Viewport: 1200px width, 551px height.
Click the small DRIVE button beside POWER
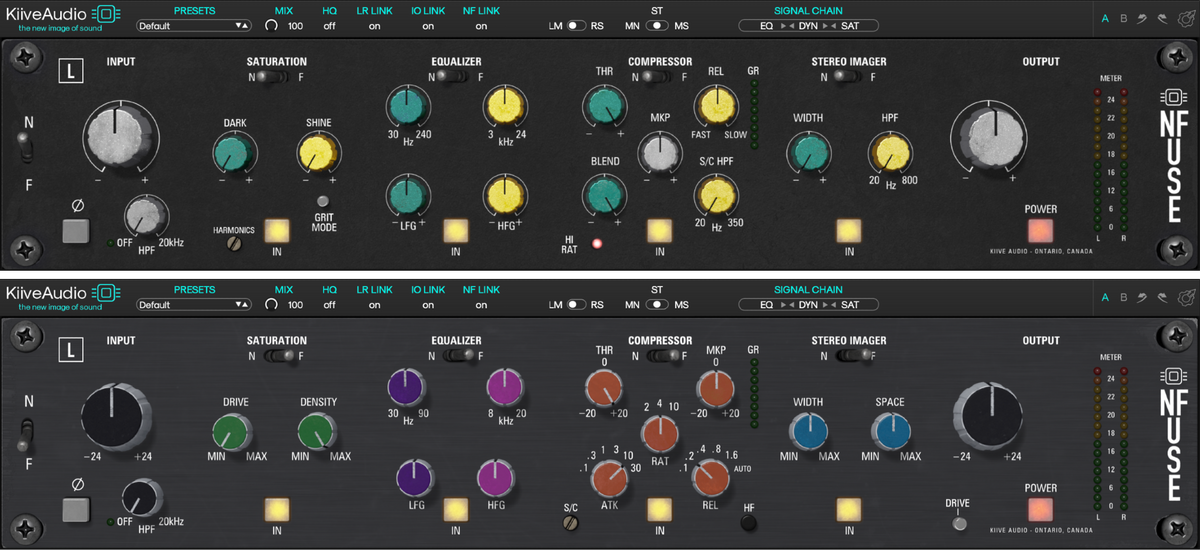coord(959,523)
